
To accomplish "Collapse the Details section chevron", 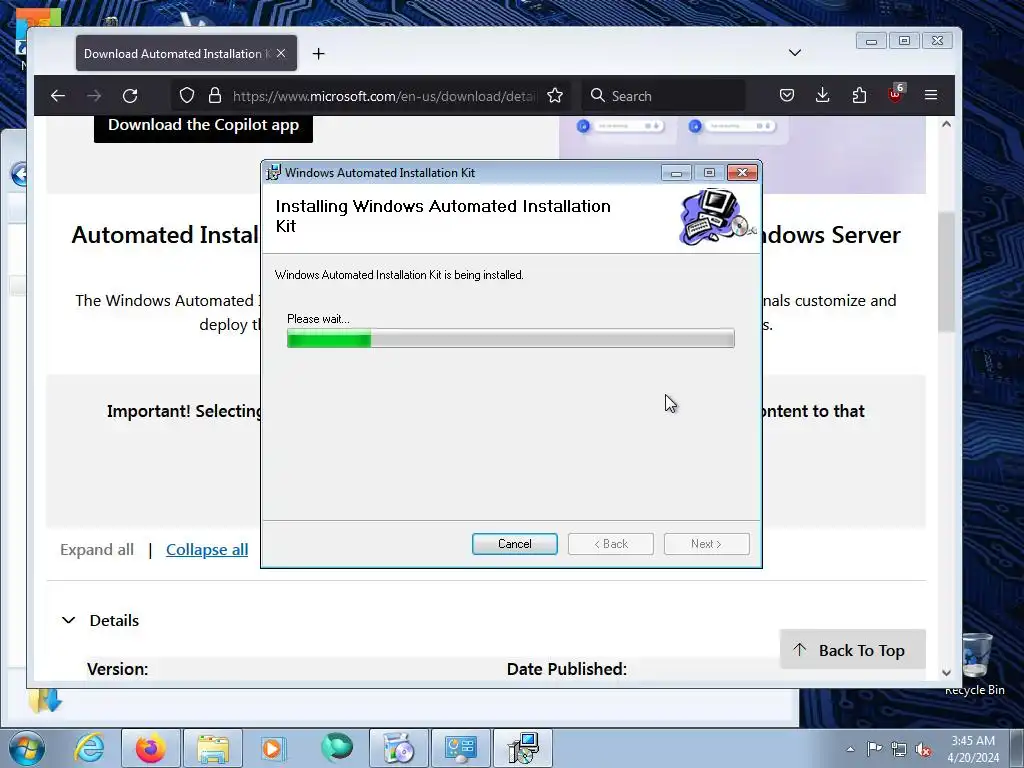I will pos(69,620).
